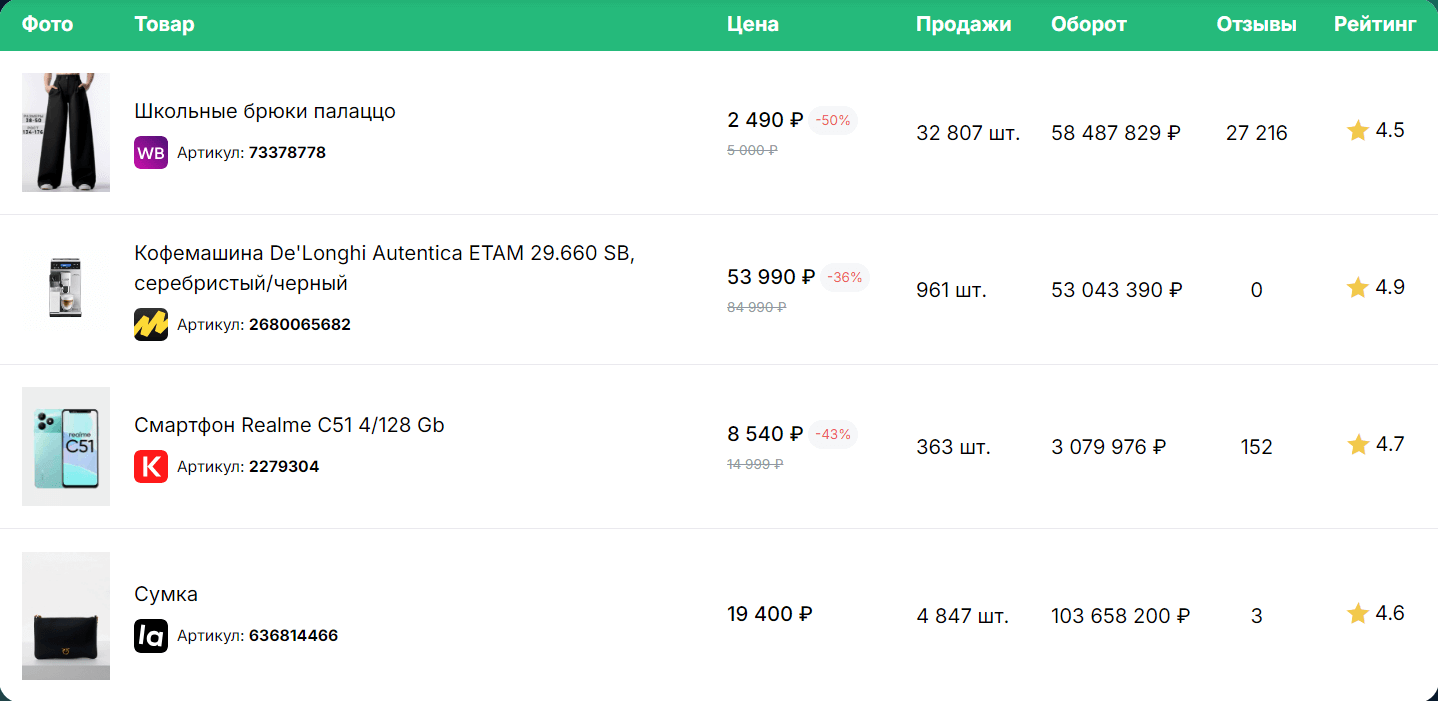Open the black bag product photo
Image resolution: width=1438 pixels, height=701 pixels.
[66, 616]
